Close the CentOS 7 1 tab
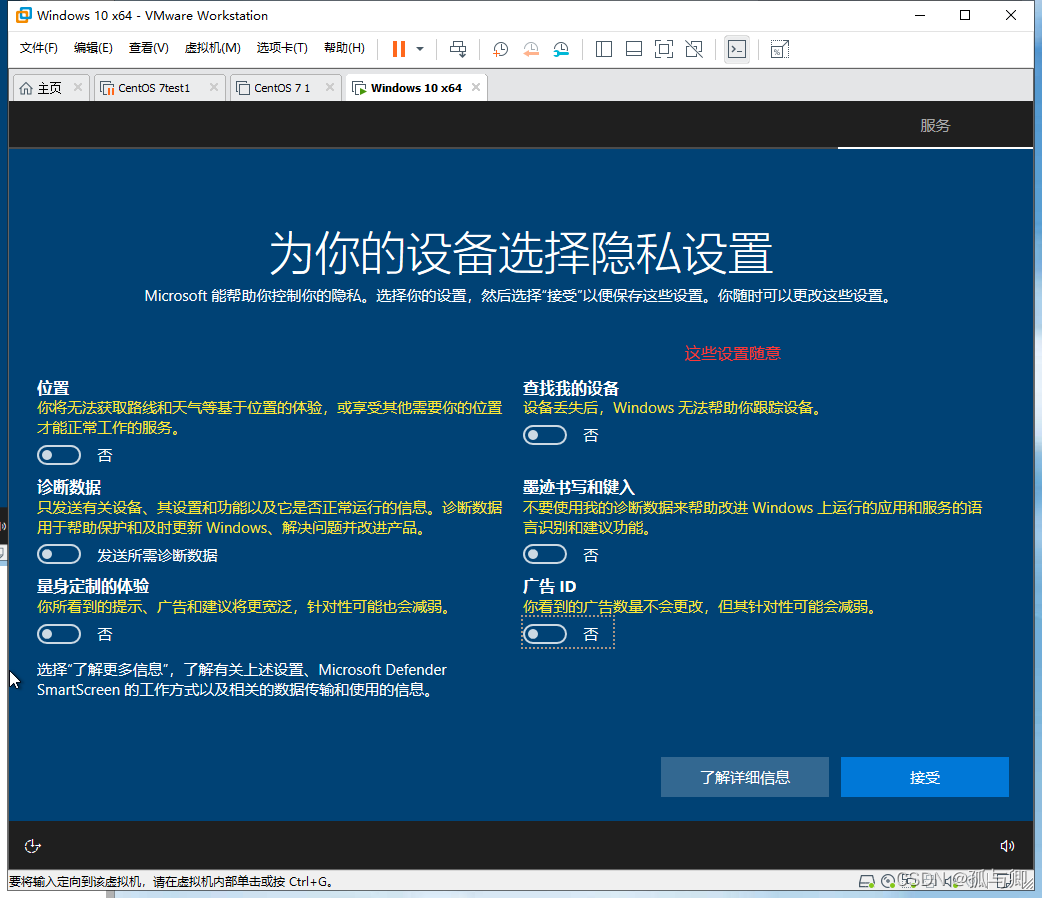This screenshot has width=1042, height=898. click(x=330, y=87)
